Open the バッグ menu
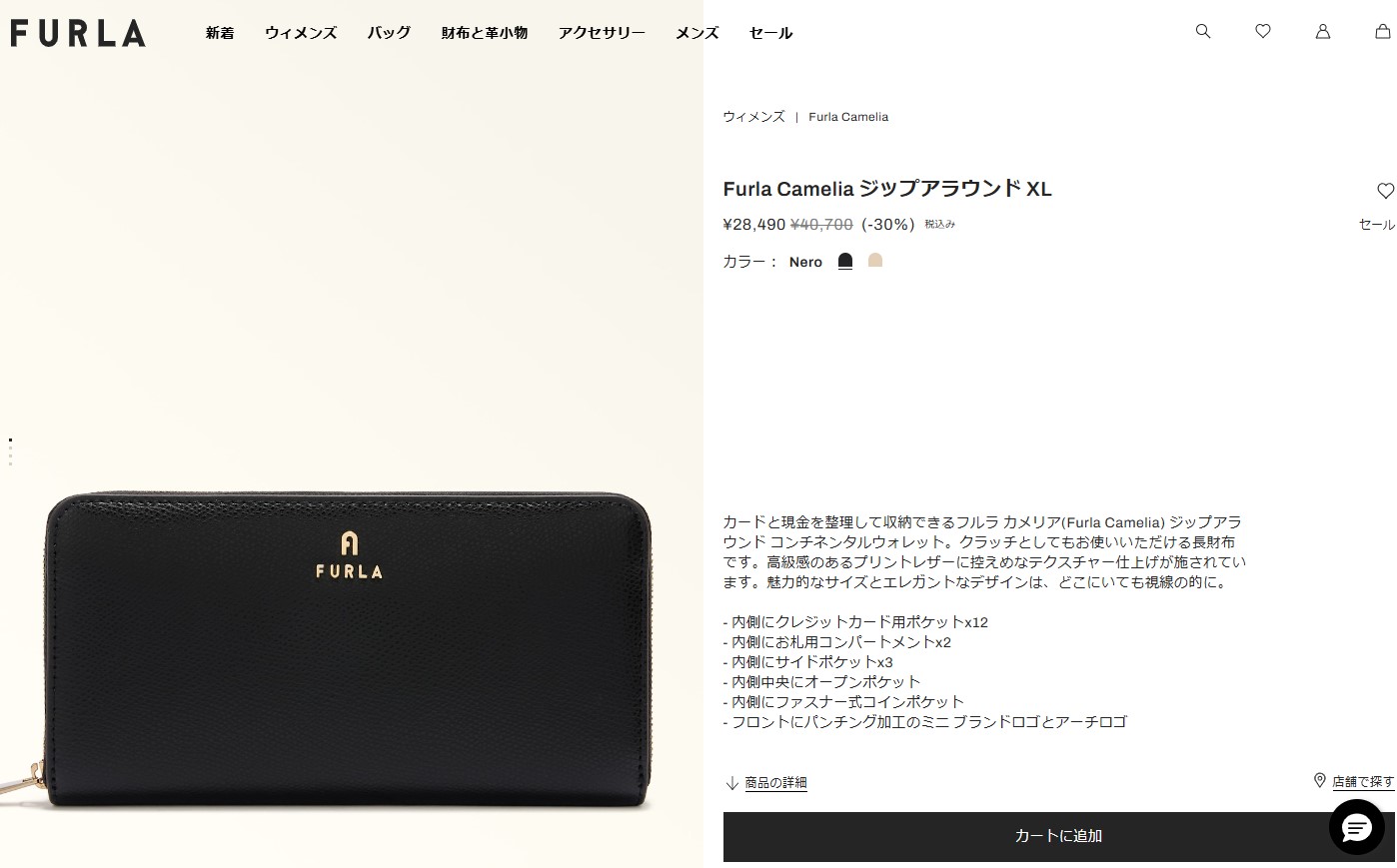 389,33
